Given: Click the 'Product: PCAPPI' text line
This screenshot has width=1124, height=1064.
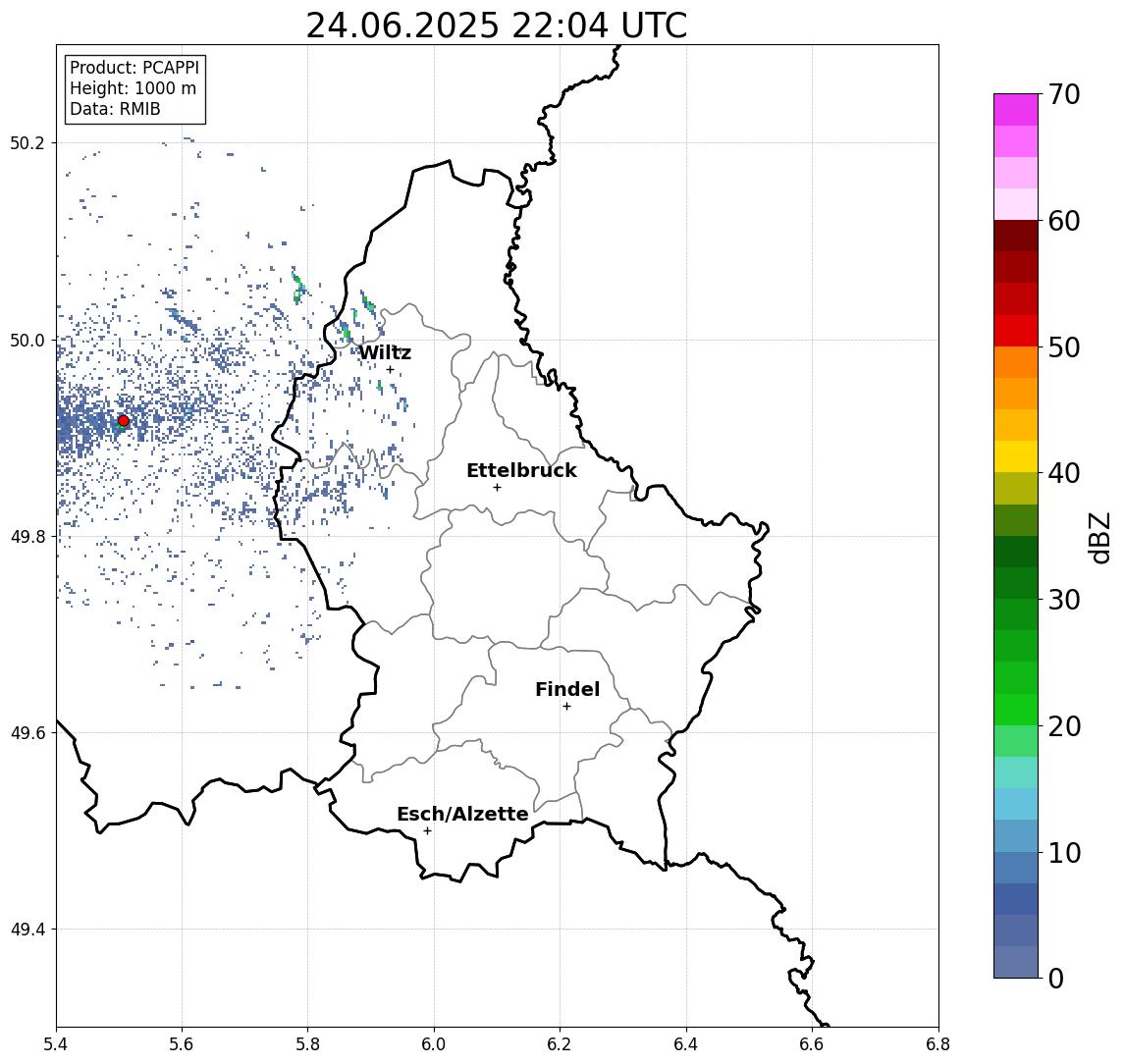Looking at the screenshot, I should coord(134,68).
